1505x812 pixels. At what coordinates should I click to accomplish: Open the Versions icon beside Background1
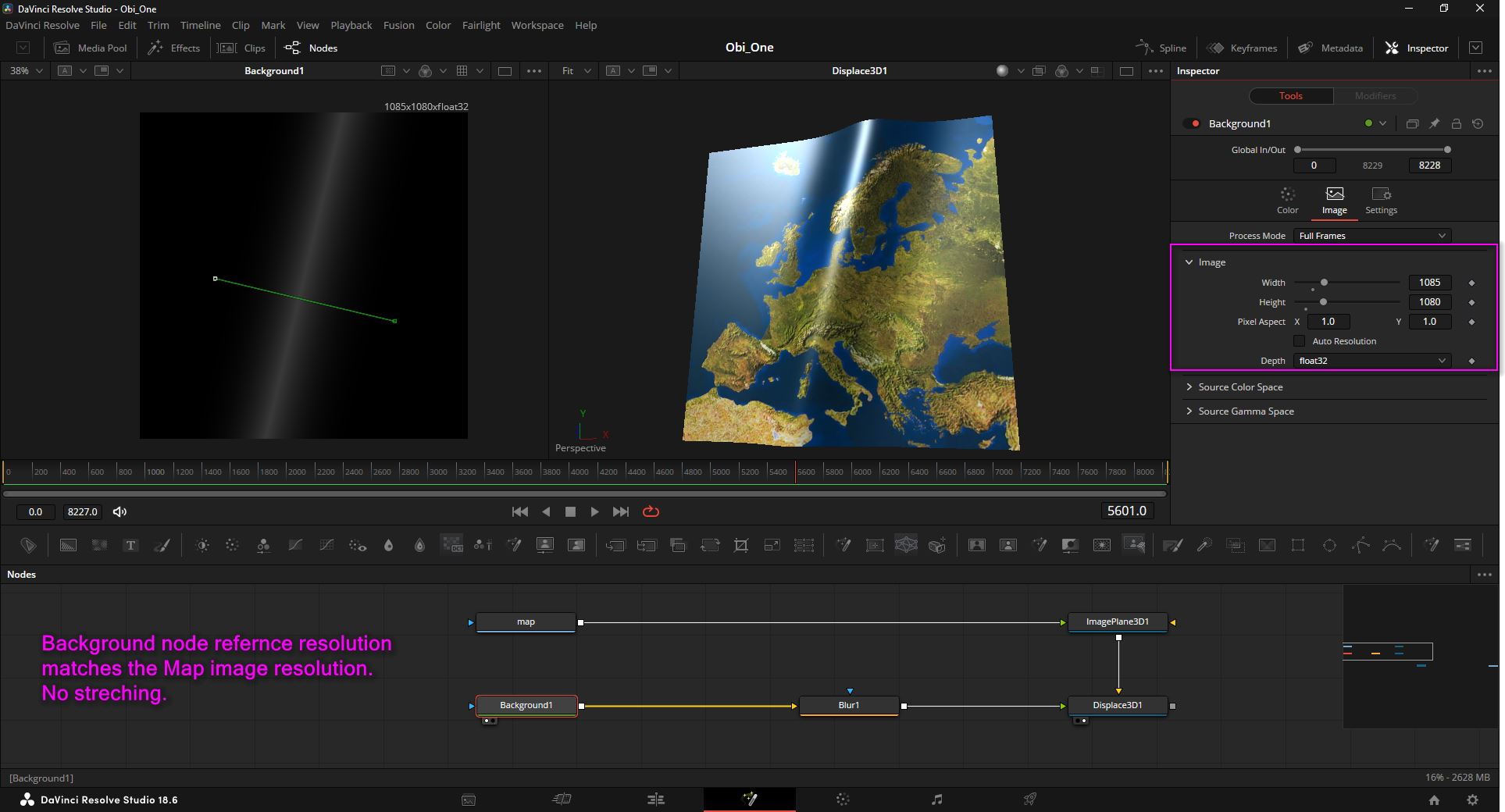(1412, 123)
